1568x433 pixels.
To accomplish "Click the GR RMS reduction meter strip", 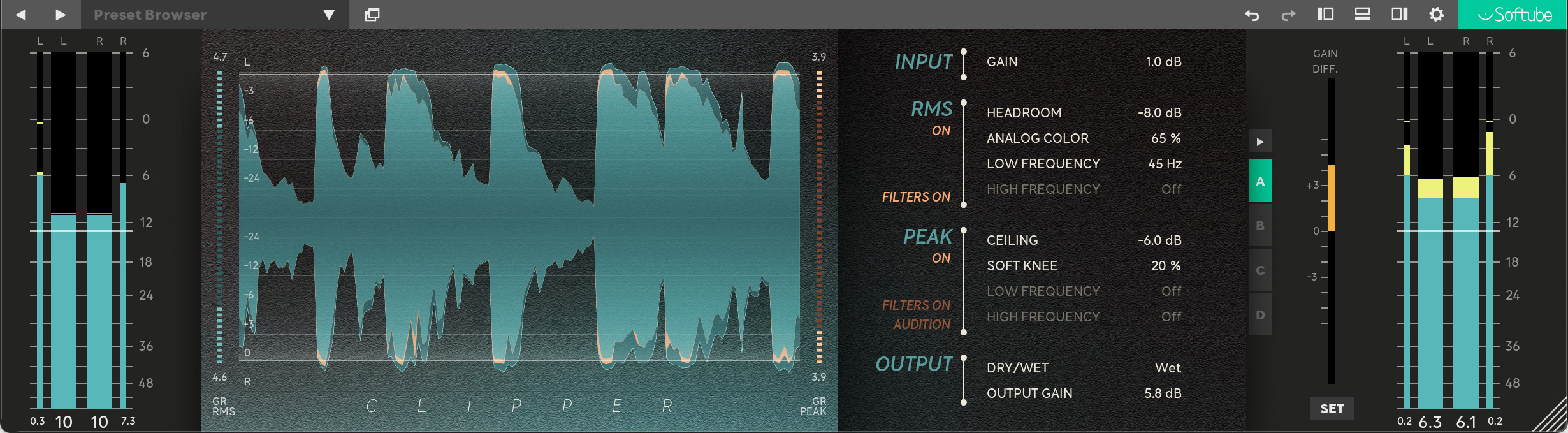I will click(220, 217).
